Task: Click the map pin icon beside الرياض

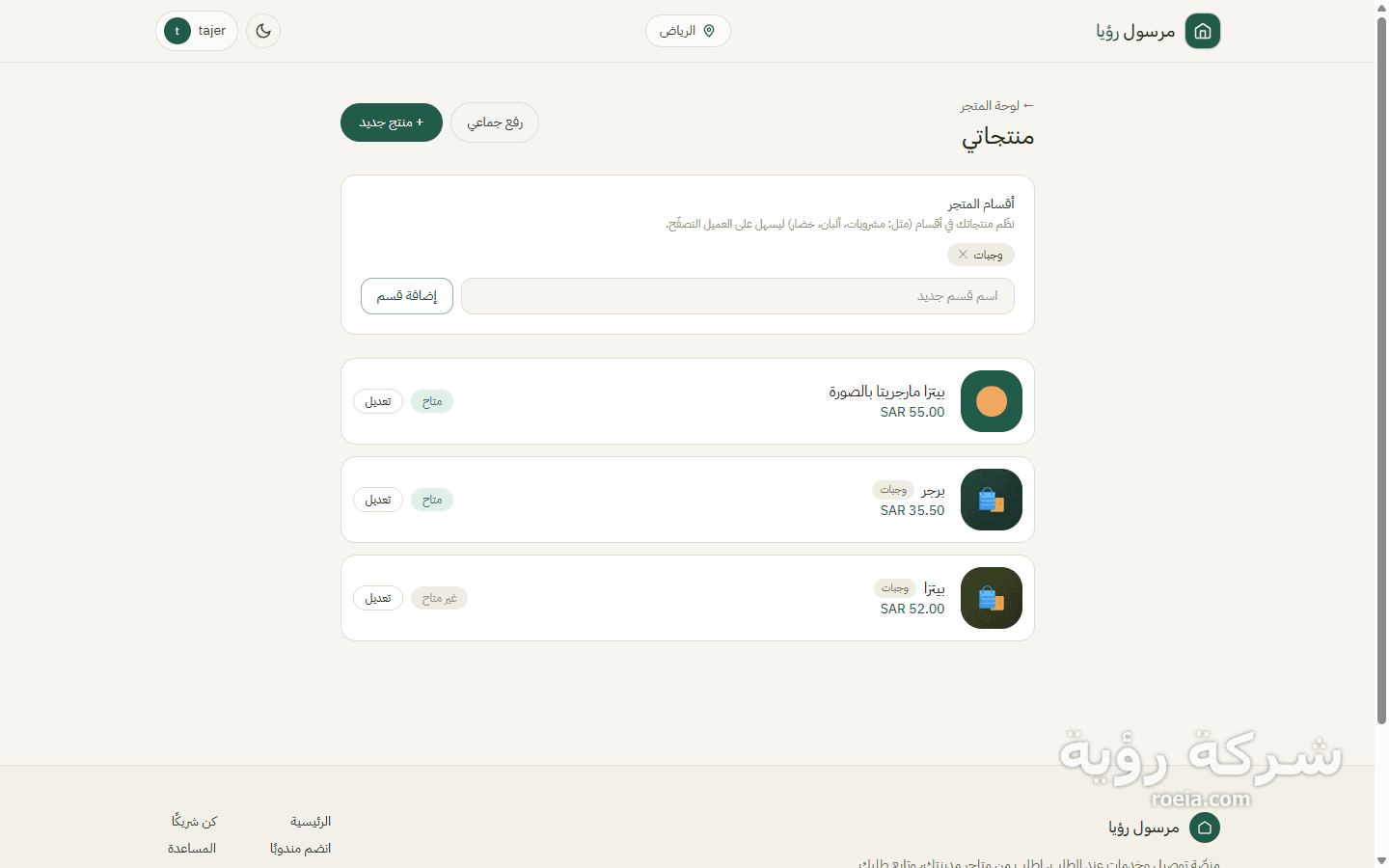Action: (x=709, y=31)
